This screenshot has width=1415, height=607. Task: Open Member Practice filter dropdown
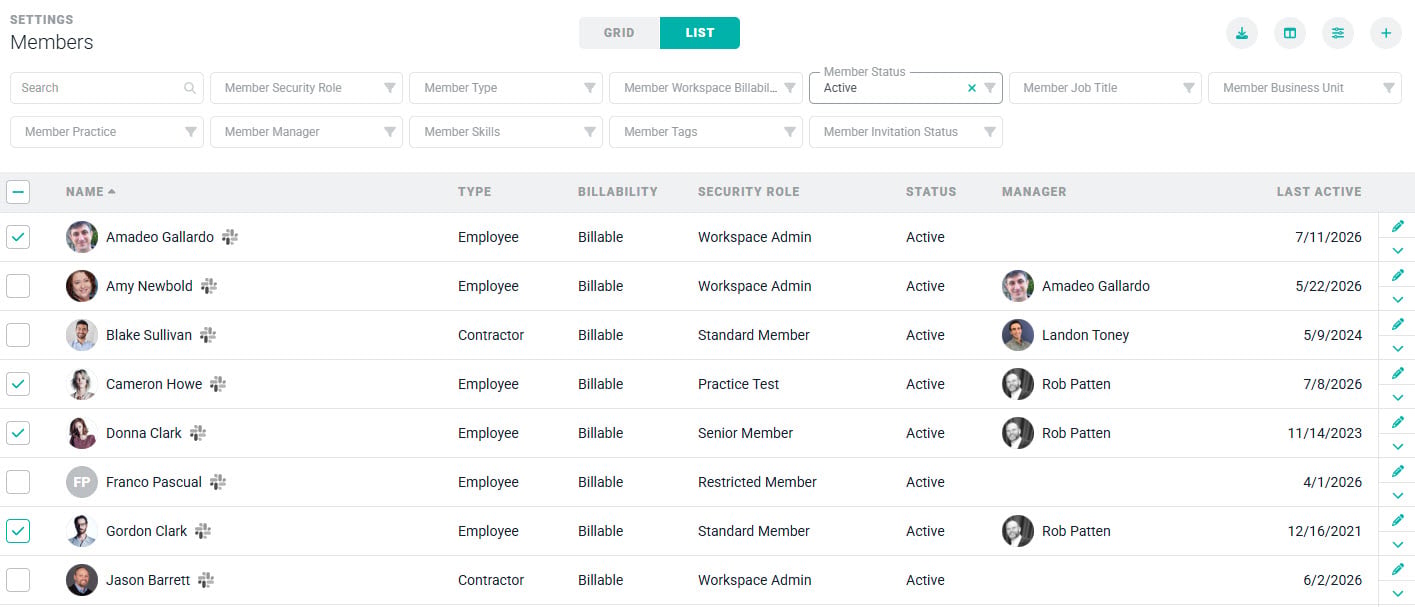pyautogui.click(x=107, y=132)
